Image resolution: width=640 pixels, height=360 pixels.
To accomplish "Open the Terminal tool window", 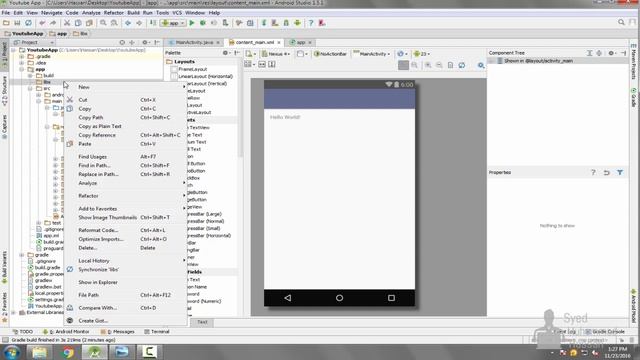I will coord(157,331).
